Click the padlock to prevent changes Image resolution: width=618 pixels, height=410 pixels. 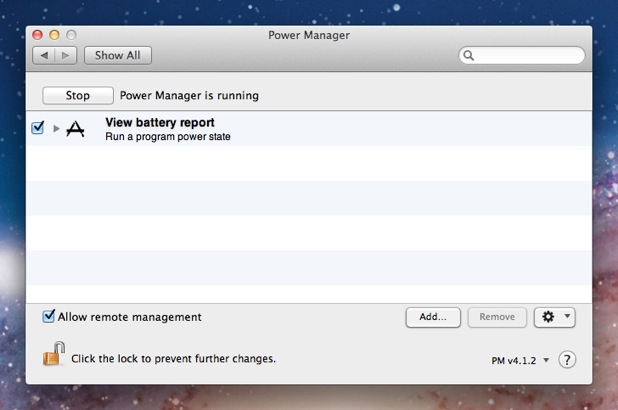click(54, 354)
